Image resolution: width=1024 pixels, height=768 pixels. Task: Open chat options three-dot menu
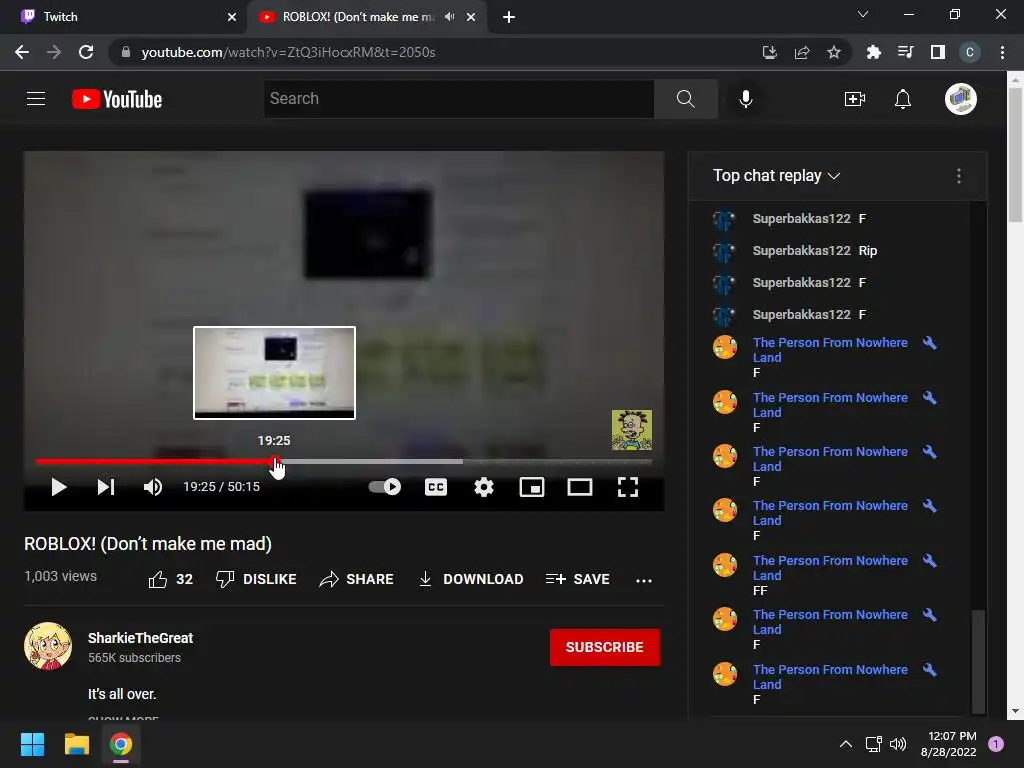click(x=959, y=176)
